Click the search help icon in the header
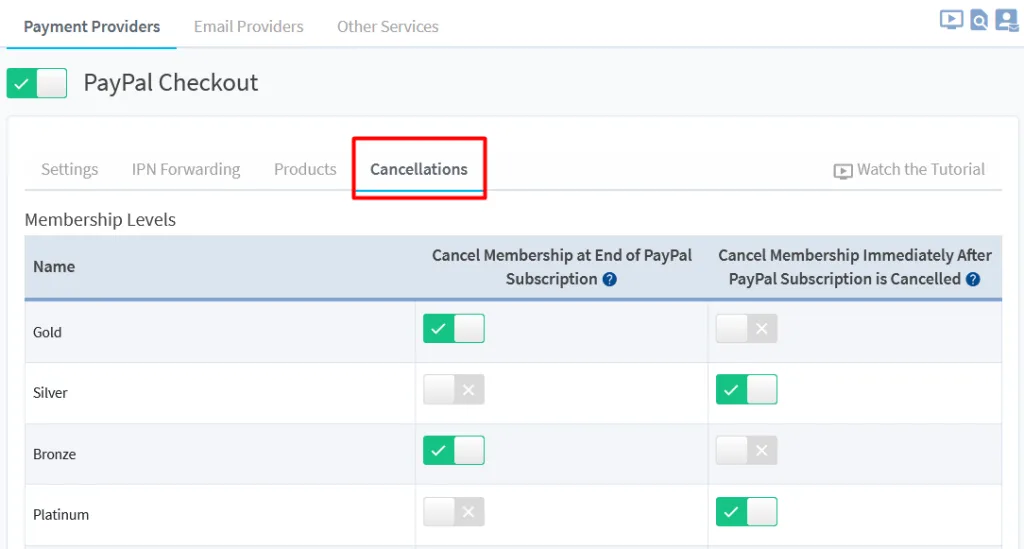This screenshot has height=549, width=1024. click(978, 20)
